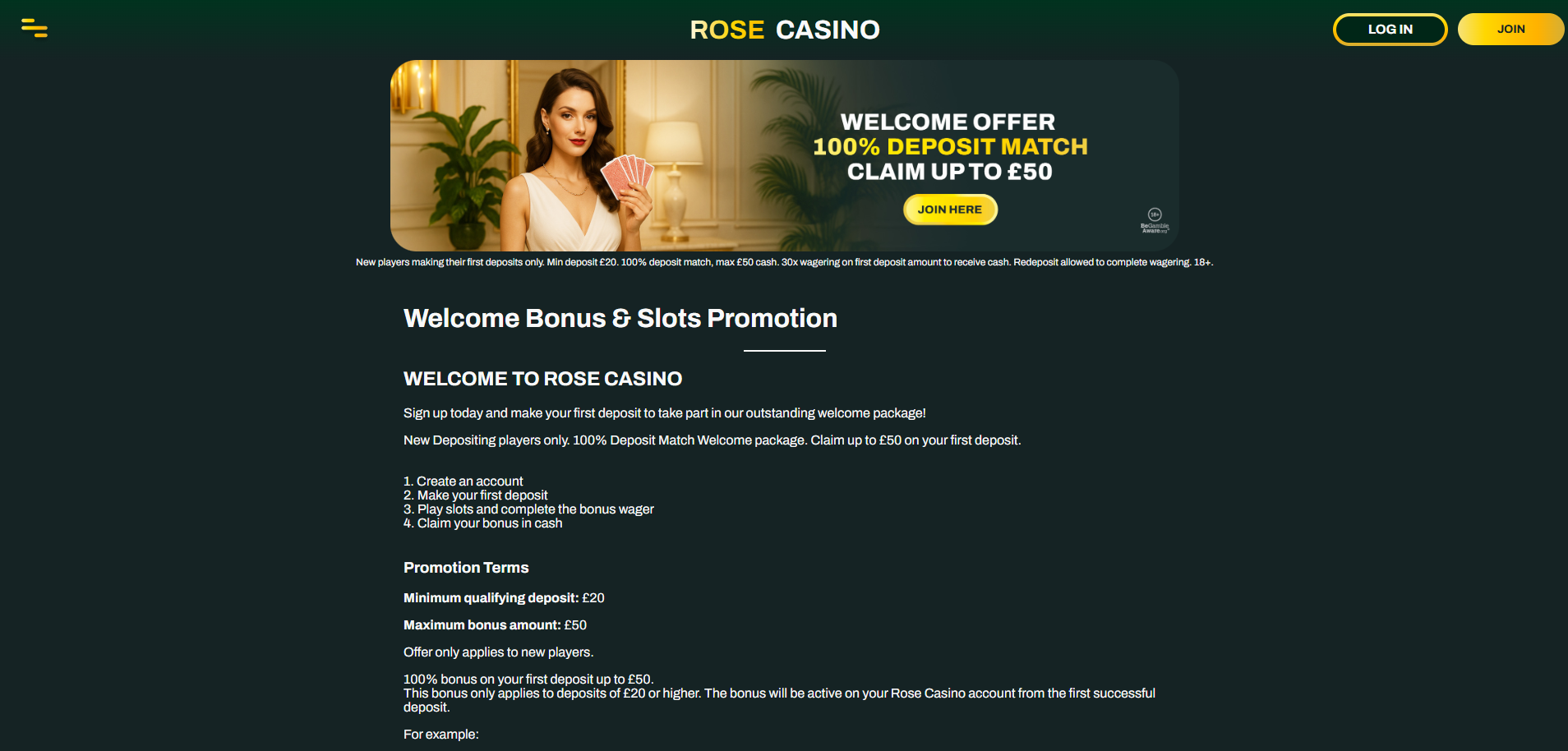Click the BeGambleAware.org logo
The width and height of the screenshot is (1568, 751).
(1155, 228)
